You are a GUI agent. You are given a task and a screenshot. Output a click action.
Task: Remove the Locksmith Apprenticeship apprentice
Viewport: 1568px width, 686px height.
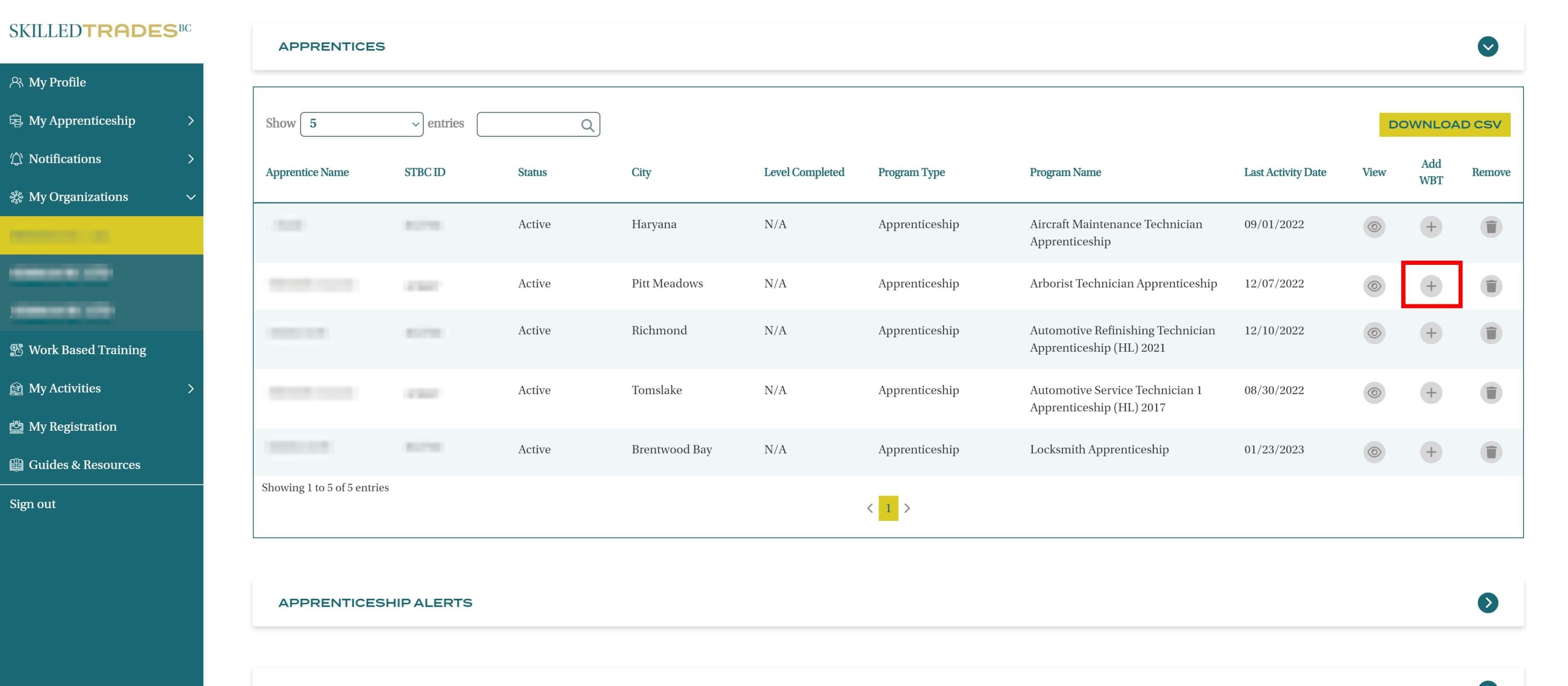[1490, 452]
